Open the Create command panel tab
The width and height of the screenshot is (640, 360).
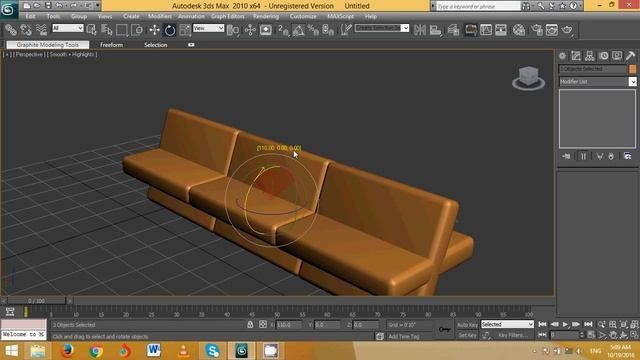562,56
